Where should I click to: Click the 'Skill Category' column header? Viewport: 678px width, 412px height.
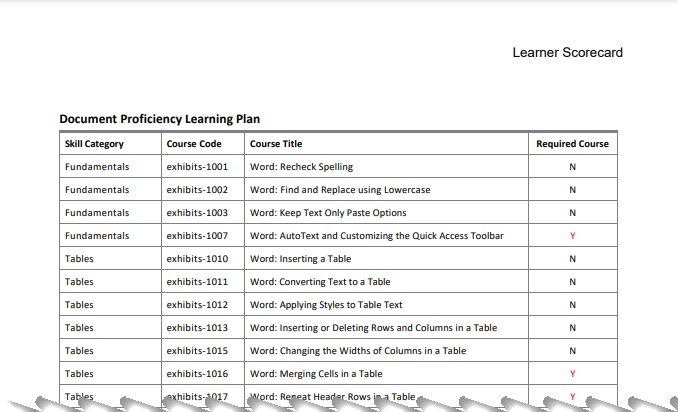coord(94,144)
